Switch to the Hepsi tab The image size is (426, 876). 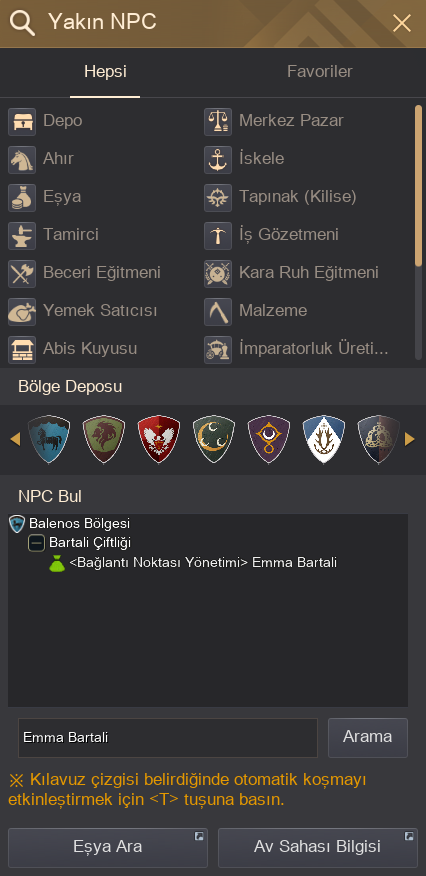click(105, 72)
